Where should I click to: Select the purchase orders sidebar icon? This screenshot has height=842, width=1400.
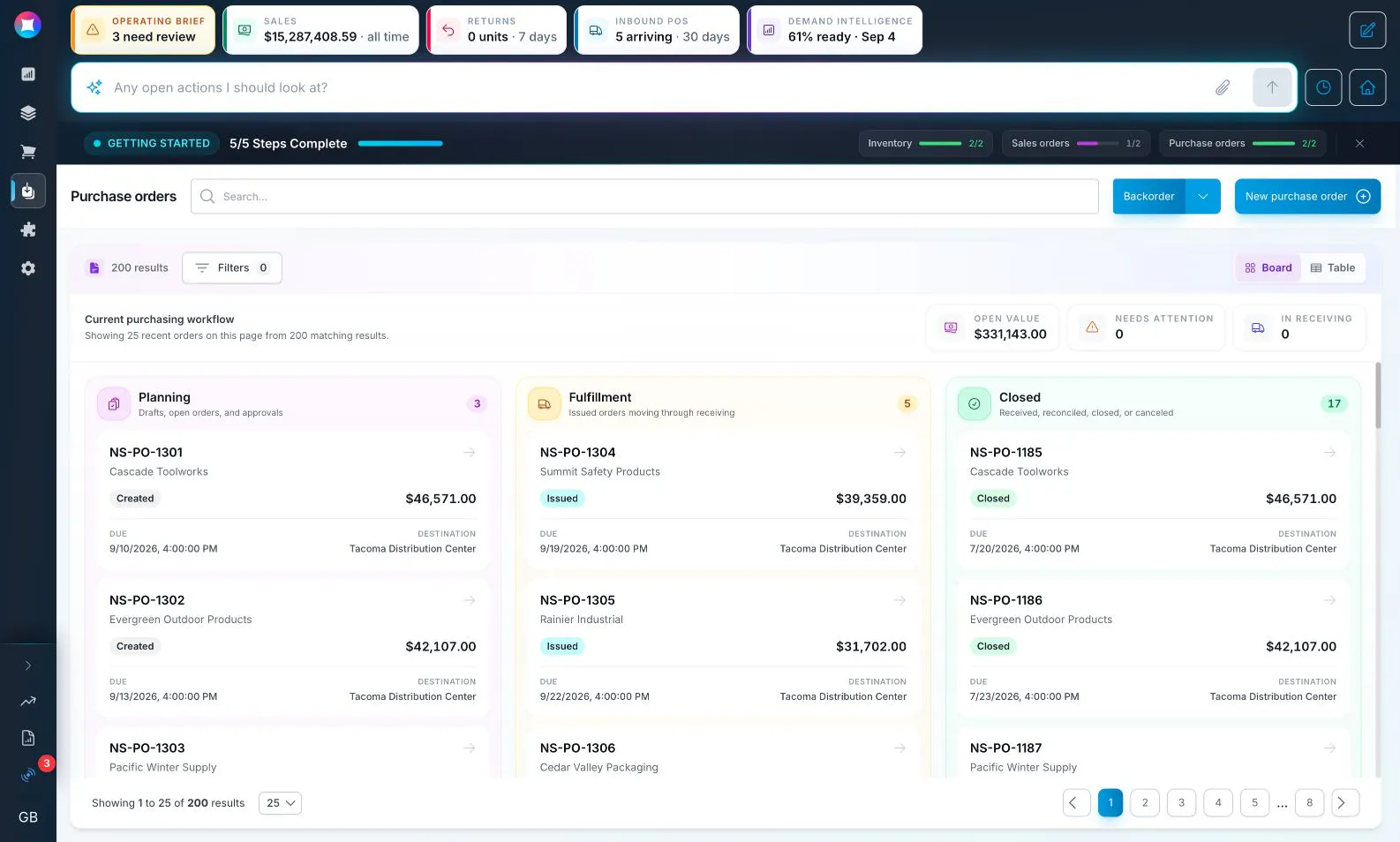point(28,191)
